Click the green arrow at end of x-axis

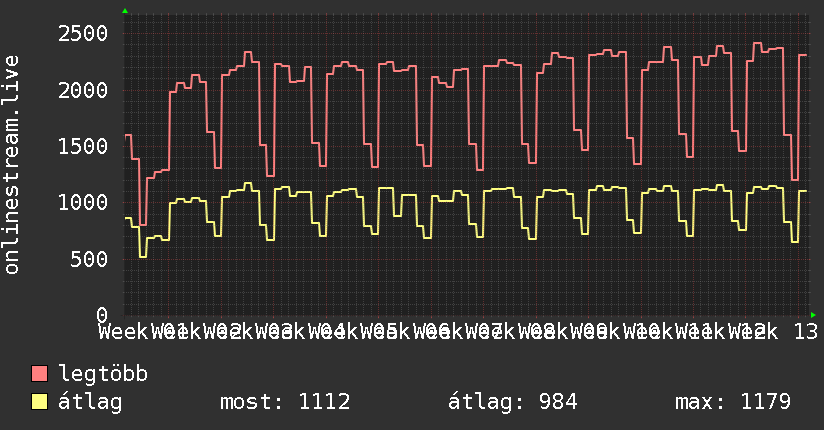click(x=813, y=315)
